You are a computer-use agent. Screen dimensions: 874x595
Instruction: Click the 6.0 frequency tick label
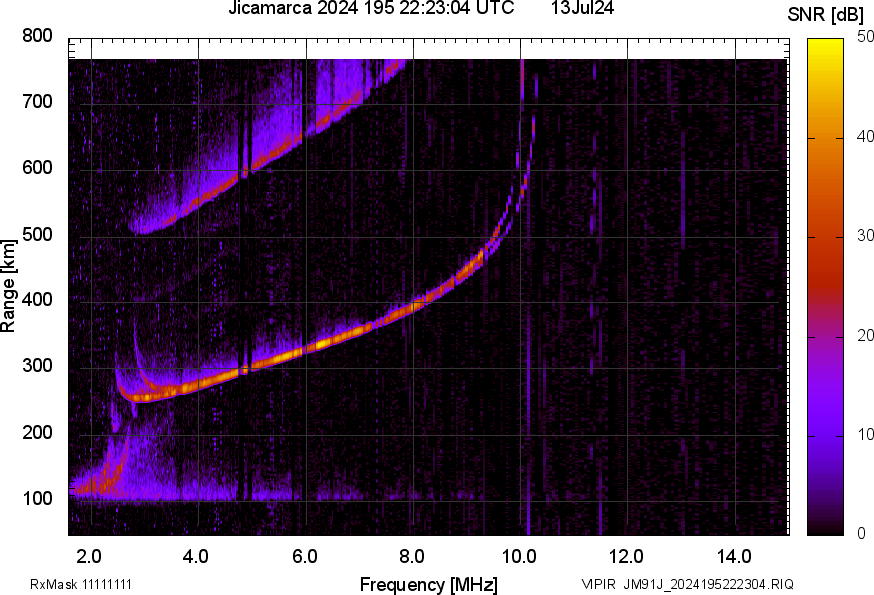[304, 556]
